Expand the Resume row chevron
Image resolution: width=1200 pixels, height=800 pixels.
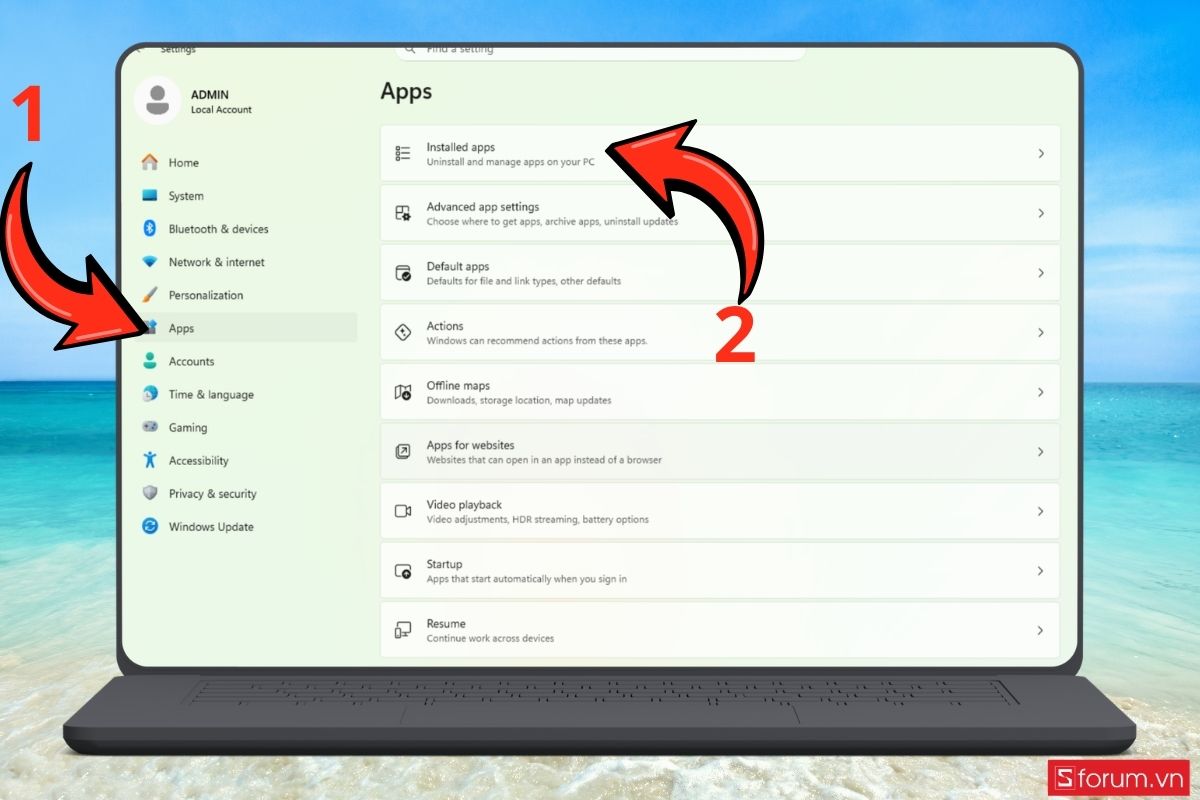point(1041,630)
